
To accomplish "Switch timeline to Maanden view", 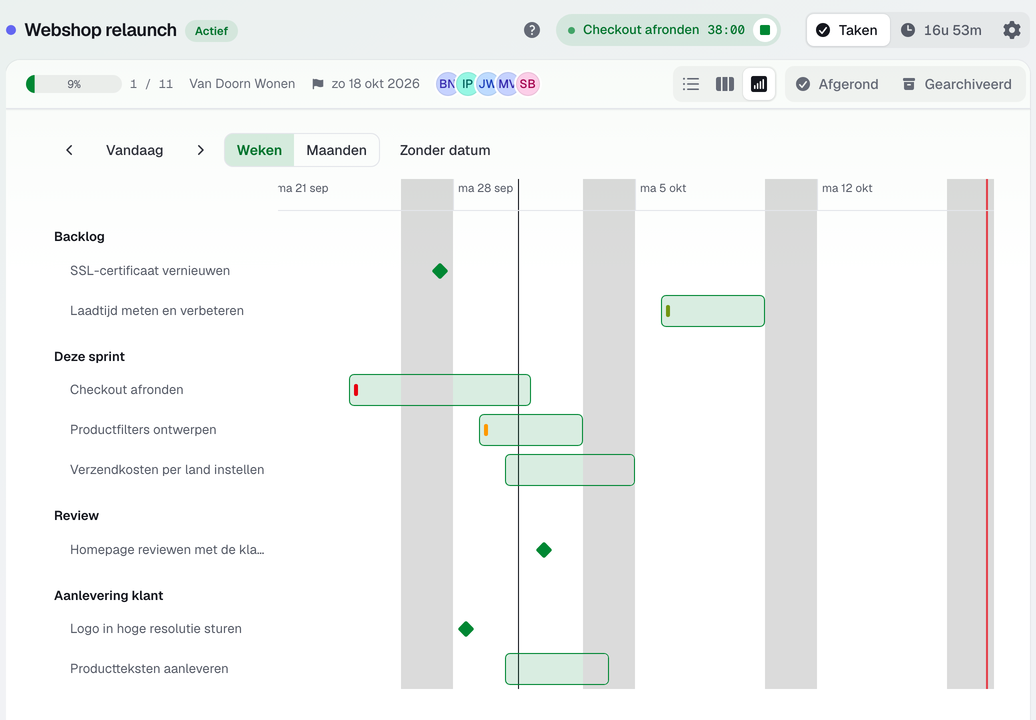I will [336, 150].
